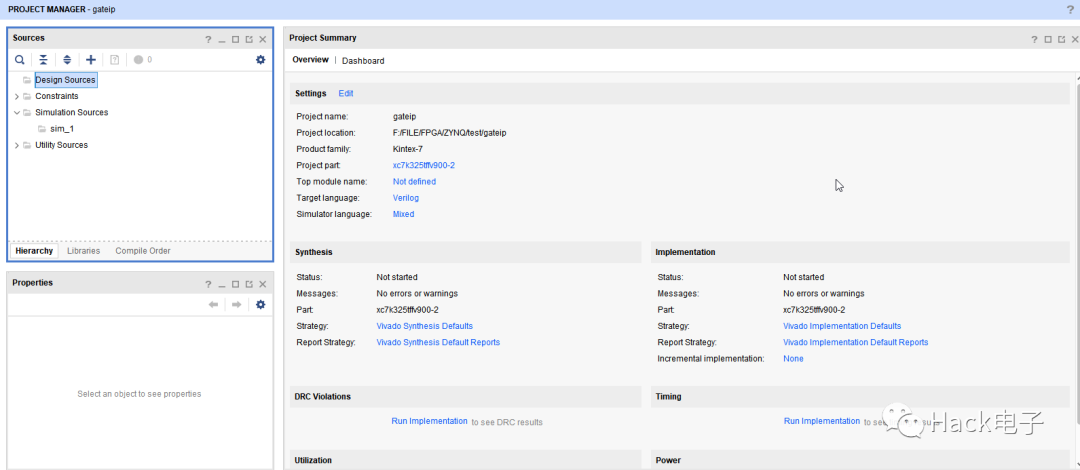Expand the Constraints folder
The image size is (1080, 470).
click(17, 96)
